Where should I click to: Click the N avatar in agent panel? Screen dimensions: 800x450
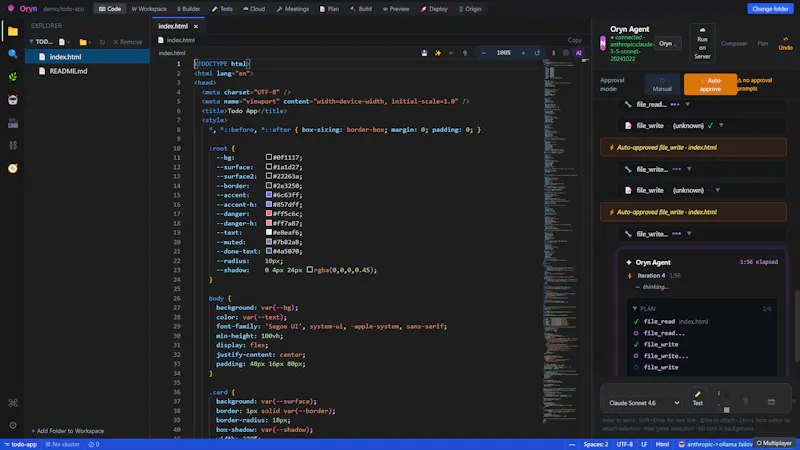603,44
